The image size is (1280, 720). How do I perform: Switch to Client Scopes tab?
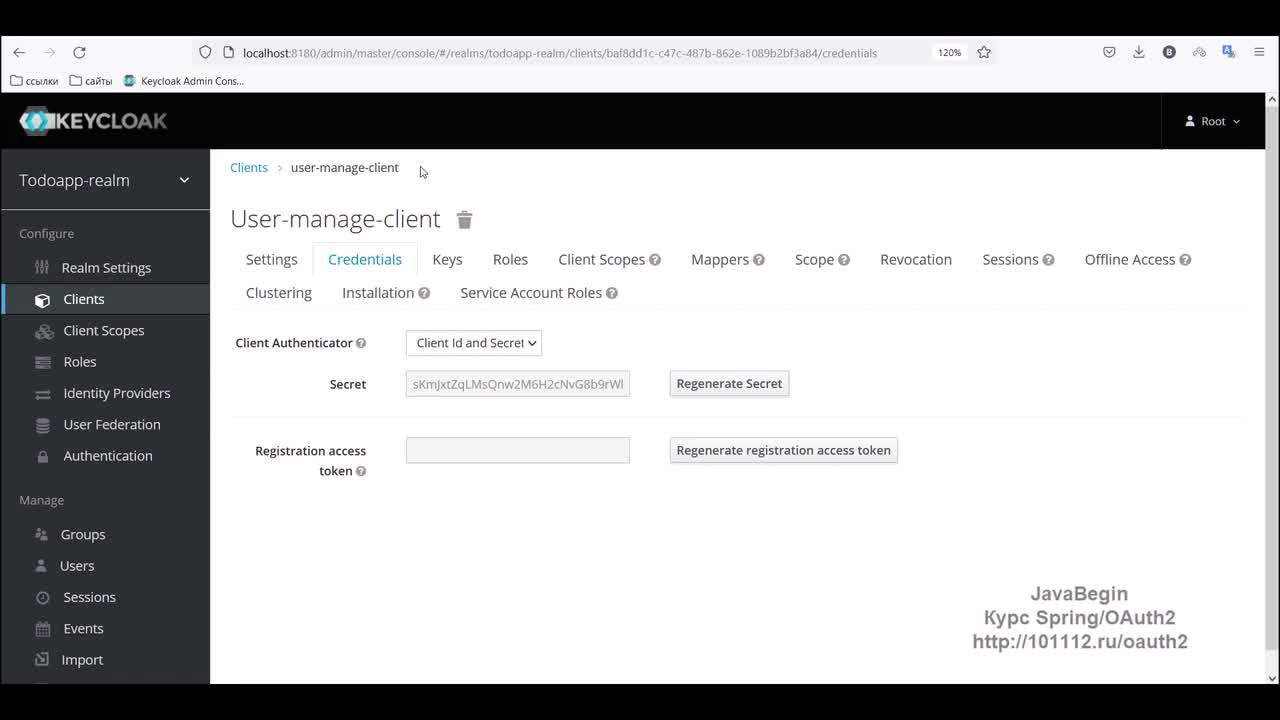pyautogui.click(x=602, y=260)
